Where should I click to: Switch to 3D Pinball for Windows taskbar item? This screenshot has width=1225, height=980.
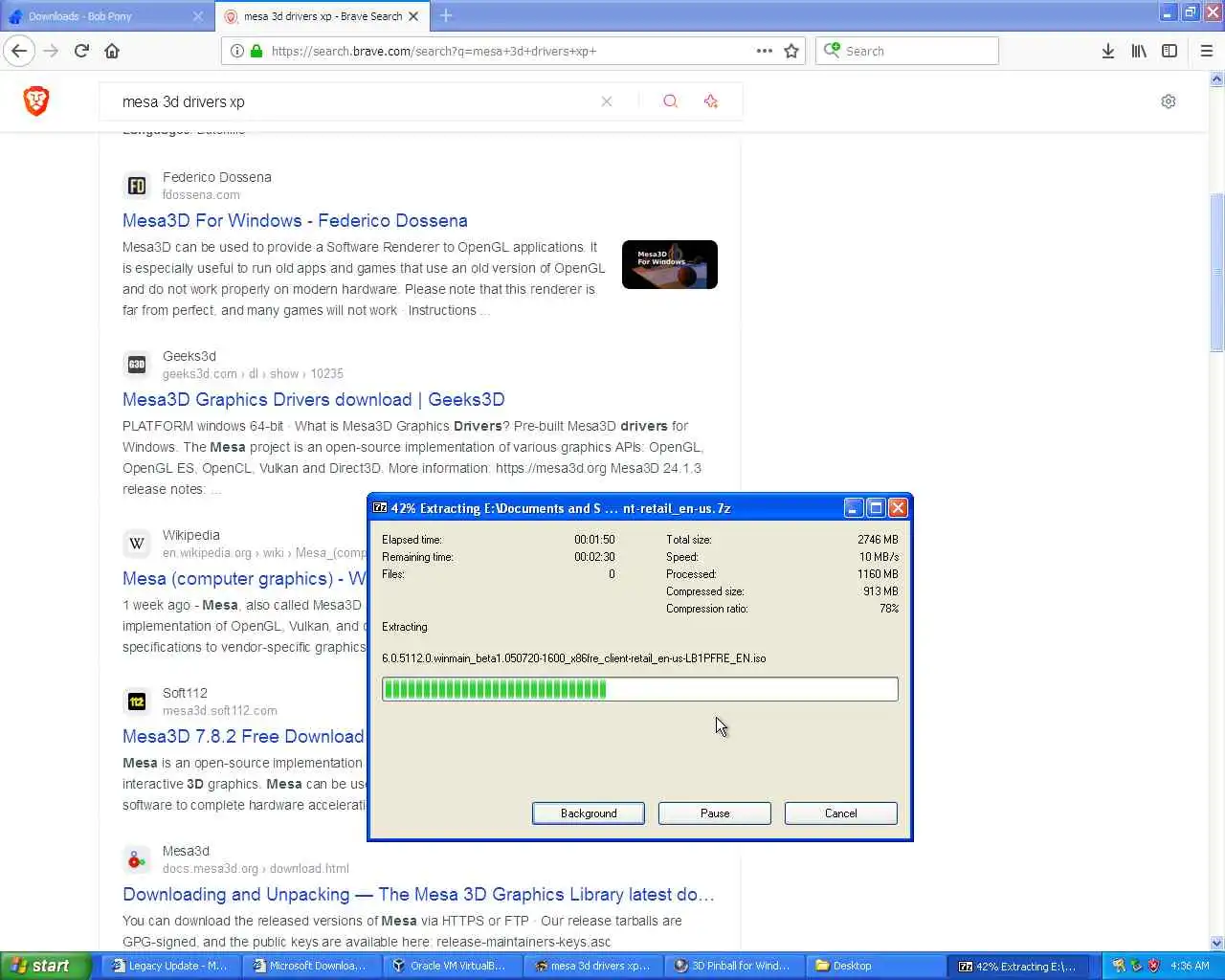click(732, 966)
